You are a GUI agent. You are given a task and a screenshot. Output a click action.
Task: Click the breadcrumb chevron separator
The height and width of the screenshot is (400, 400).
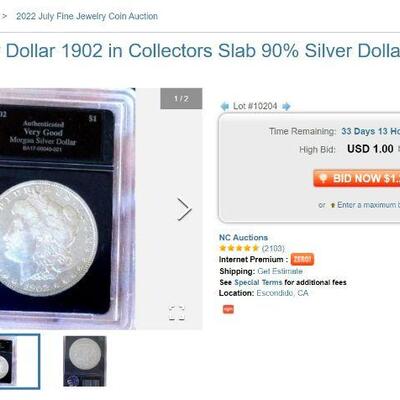(4, 16)
